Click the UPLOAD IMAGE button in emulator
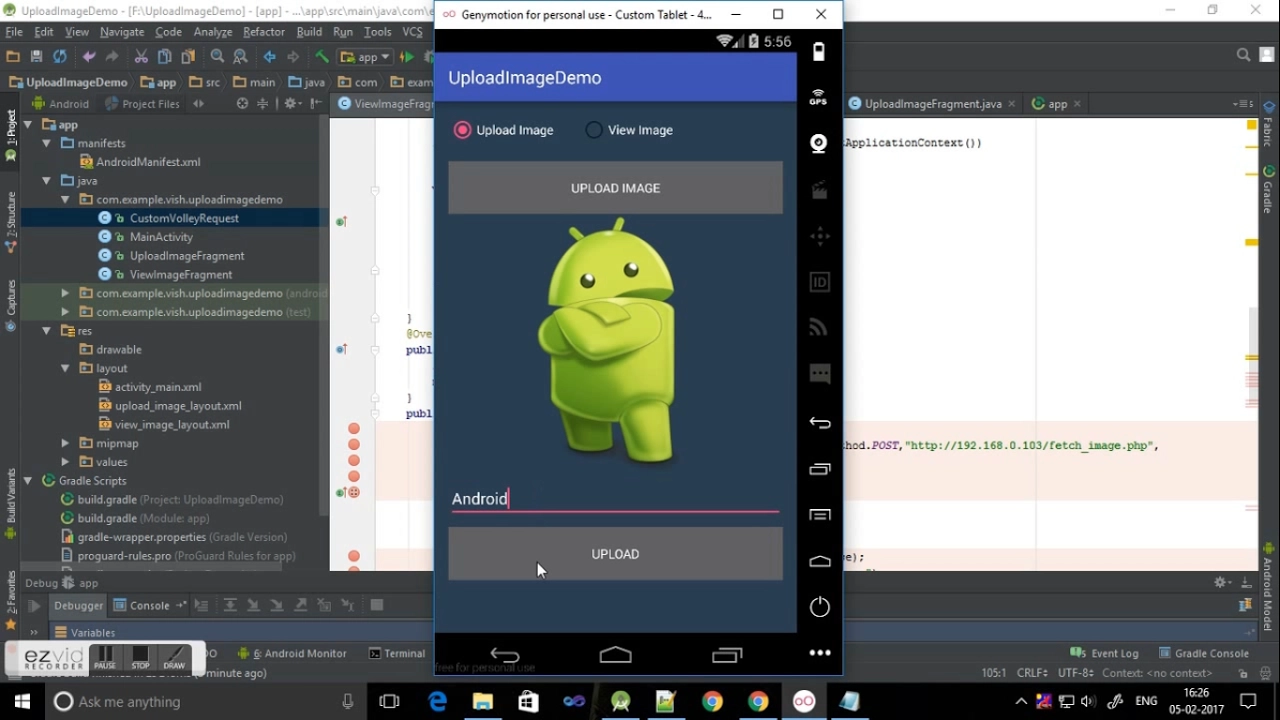Viewport: 1280px width, 720px height. tap(615, 188)
